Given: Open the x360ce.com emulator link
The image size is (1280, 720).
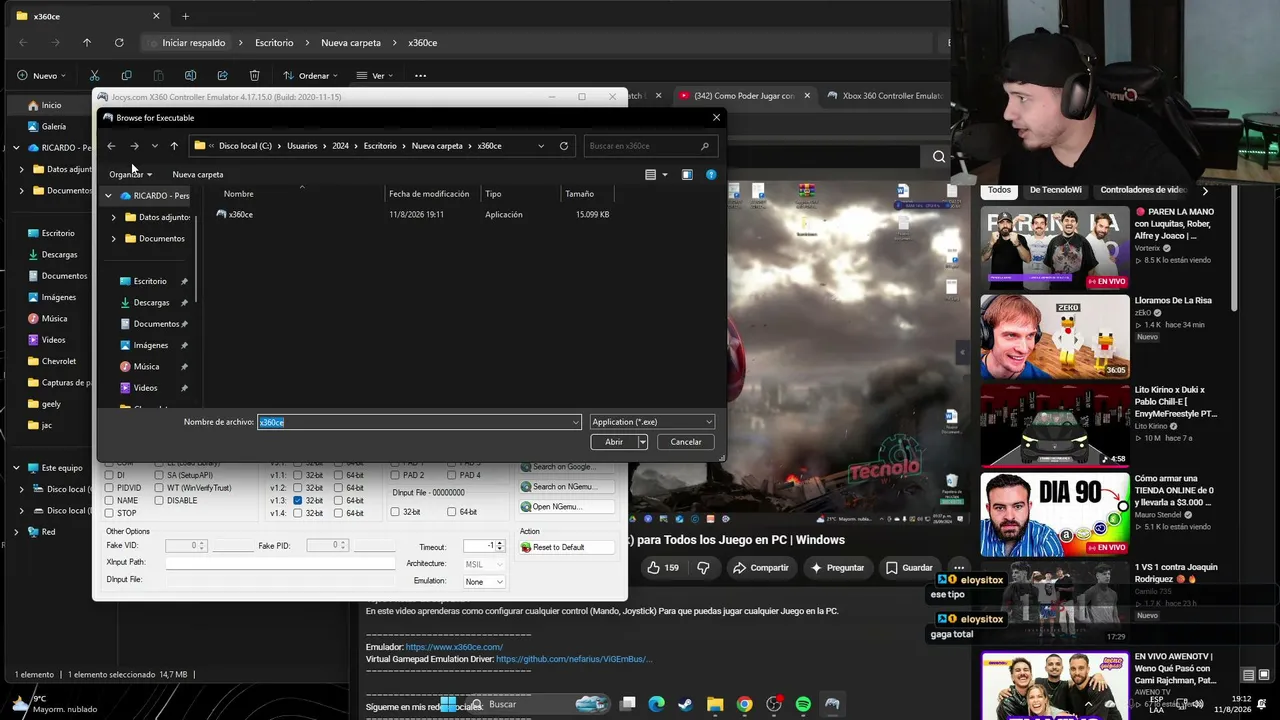Looking at the screenshot, I should pyautogui.click(x=454, y=647).
